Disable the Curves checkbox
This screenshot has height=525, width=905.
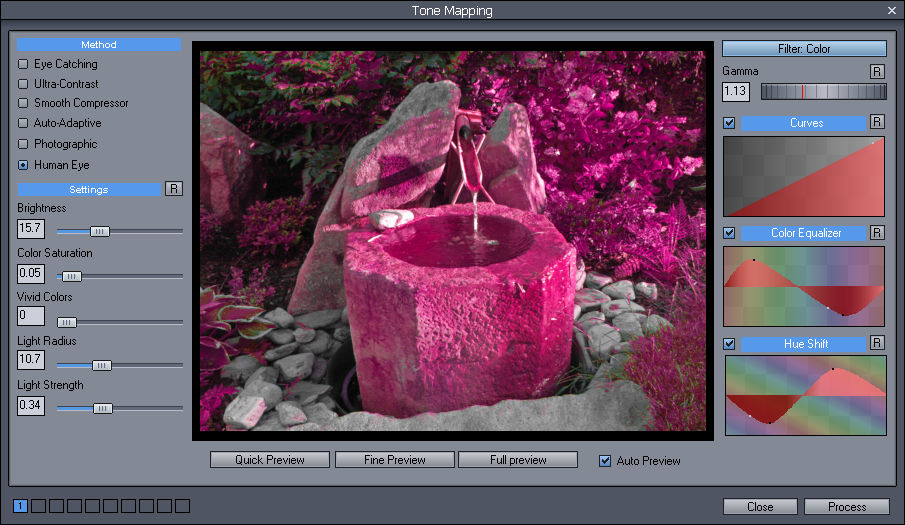click(x=729, y=123)
